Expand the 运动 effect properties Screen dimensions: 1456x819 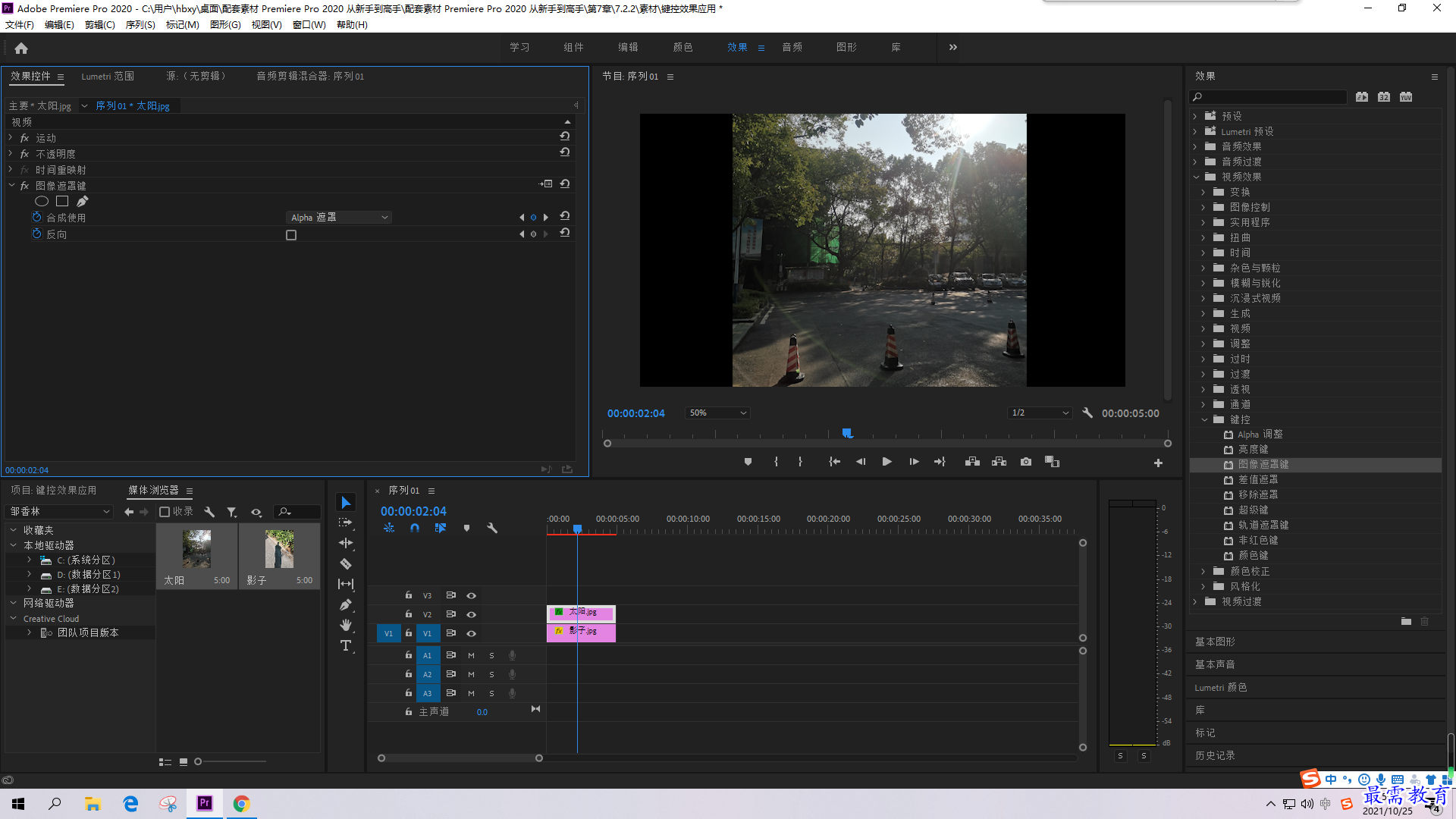click(x=11, y=137)
